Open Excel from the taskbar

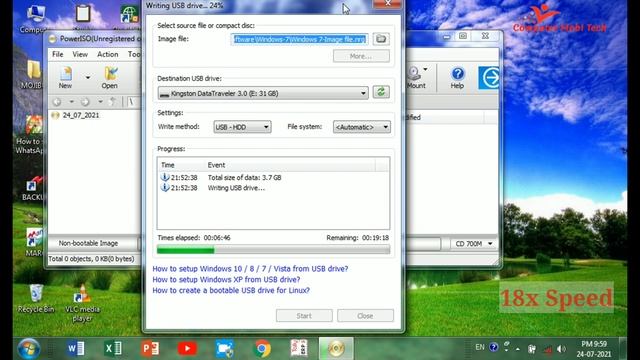point(113,349)
